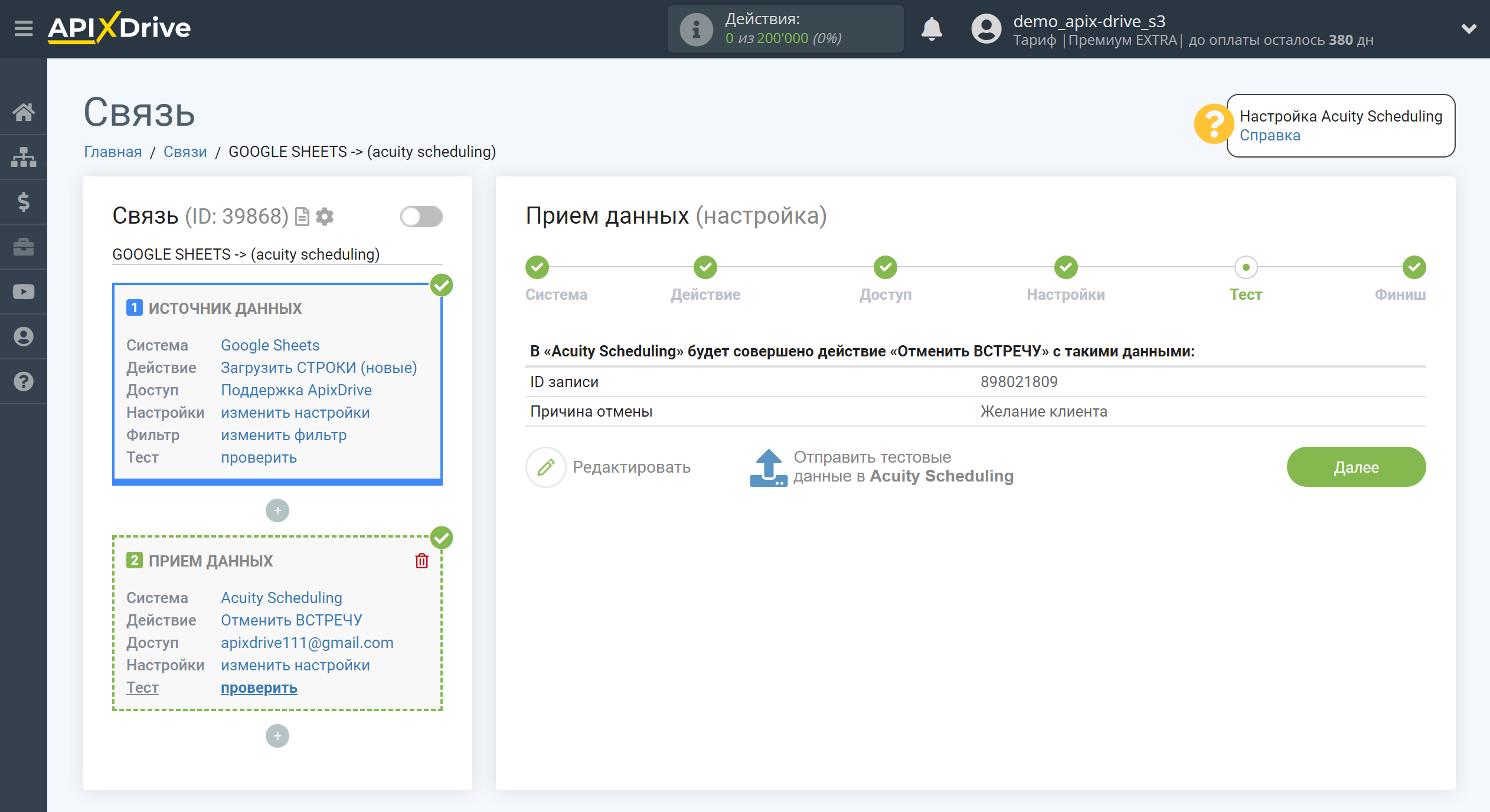Open the hamburger menu
This screenshot has height=812, width=1490.
pyautogui.click(x=24, y=28)
